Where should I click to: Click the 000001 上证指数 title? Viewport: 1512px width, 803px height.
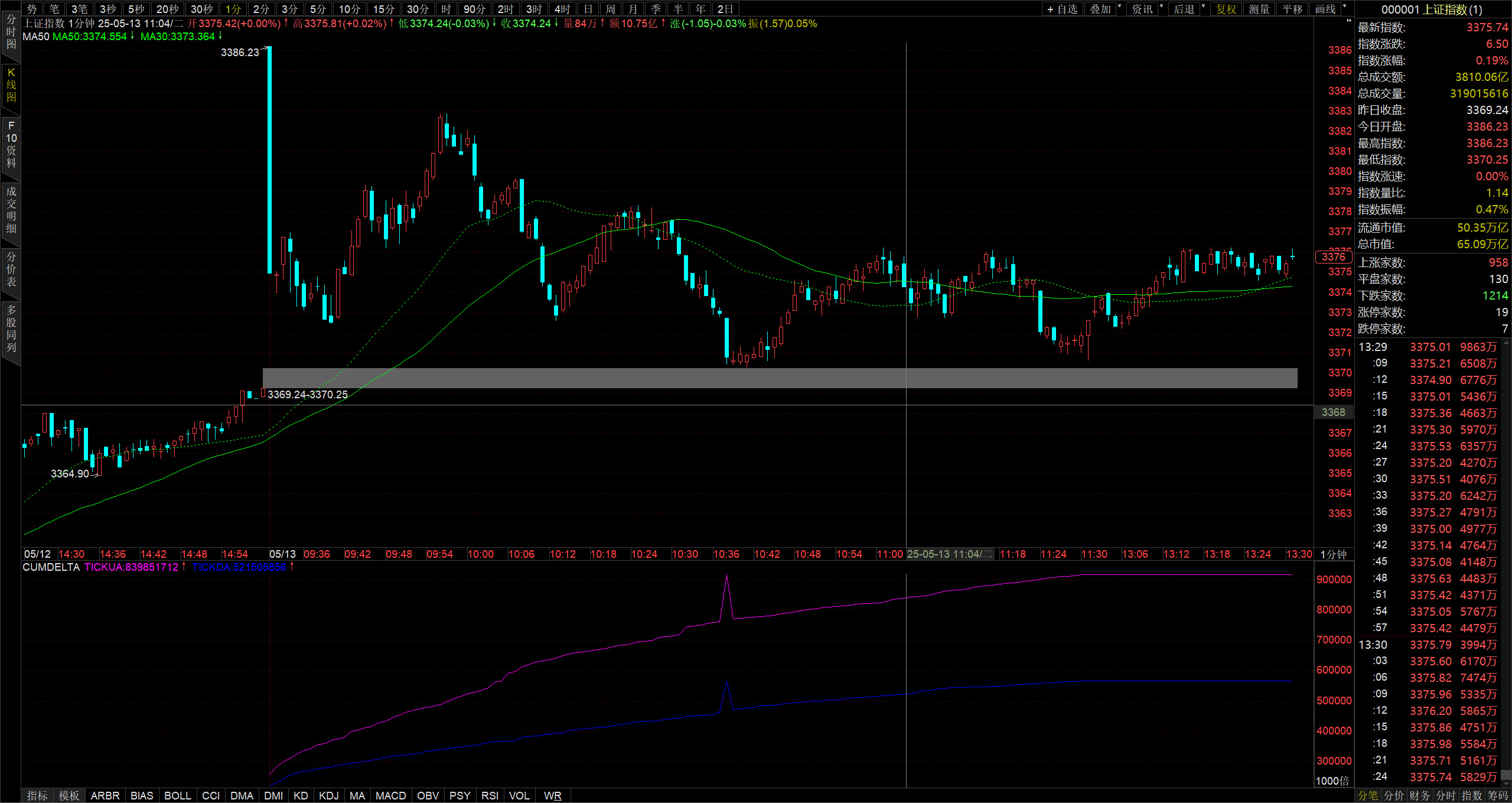coord(1432,9)
